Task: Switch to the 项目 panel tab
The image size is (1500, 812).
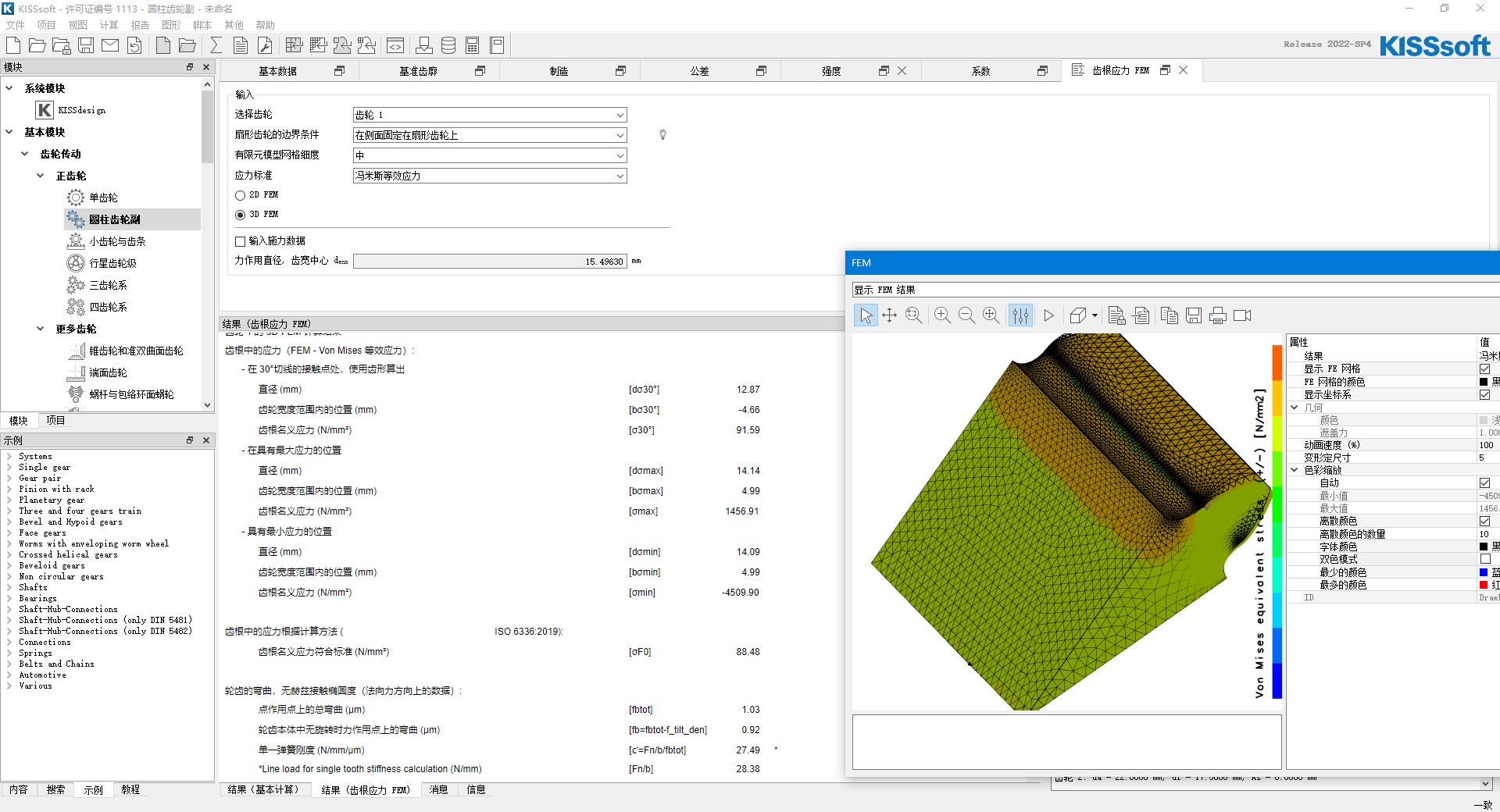Action: pyautogui.click(x=55, y=420)
